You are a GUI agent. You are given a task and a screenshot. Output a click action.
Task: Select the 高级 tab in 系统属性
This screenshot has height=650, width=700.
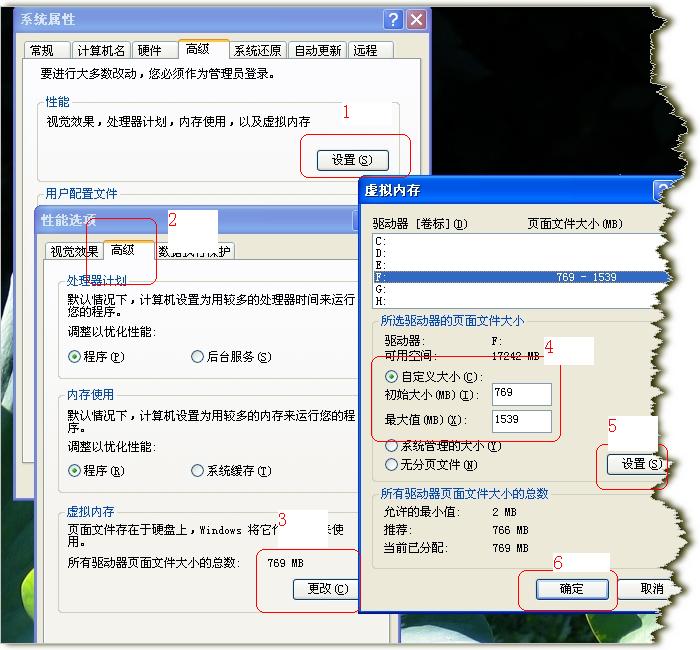point(203,49)
